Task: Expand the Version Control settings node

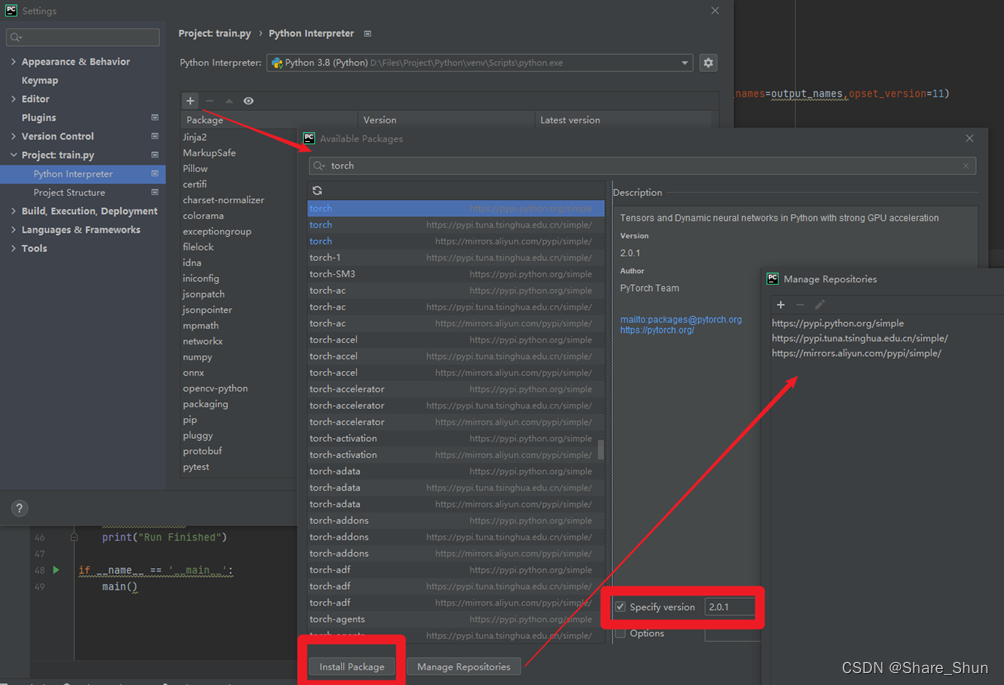Action: click(13, 136)
